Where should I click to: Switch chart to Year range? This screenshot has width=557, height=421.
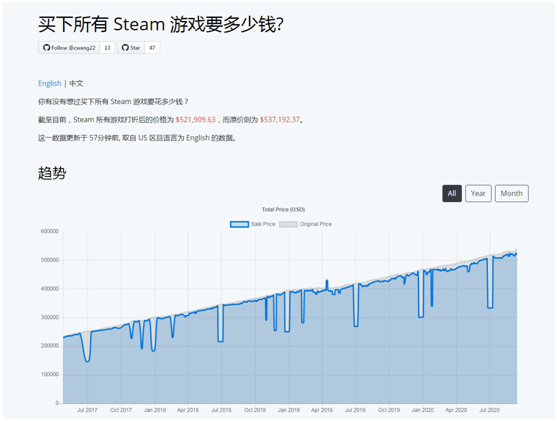click(478, 193)
